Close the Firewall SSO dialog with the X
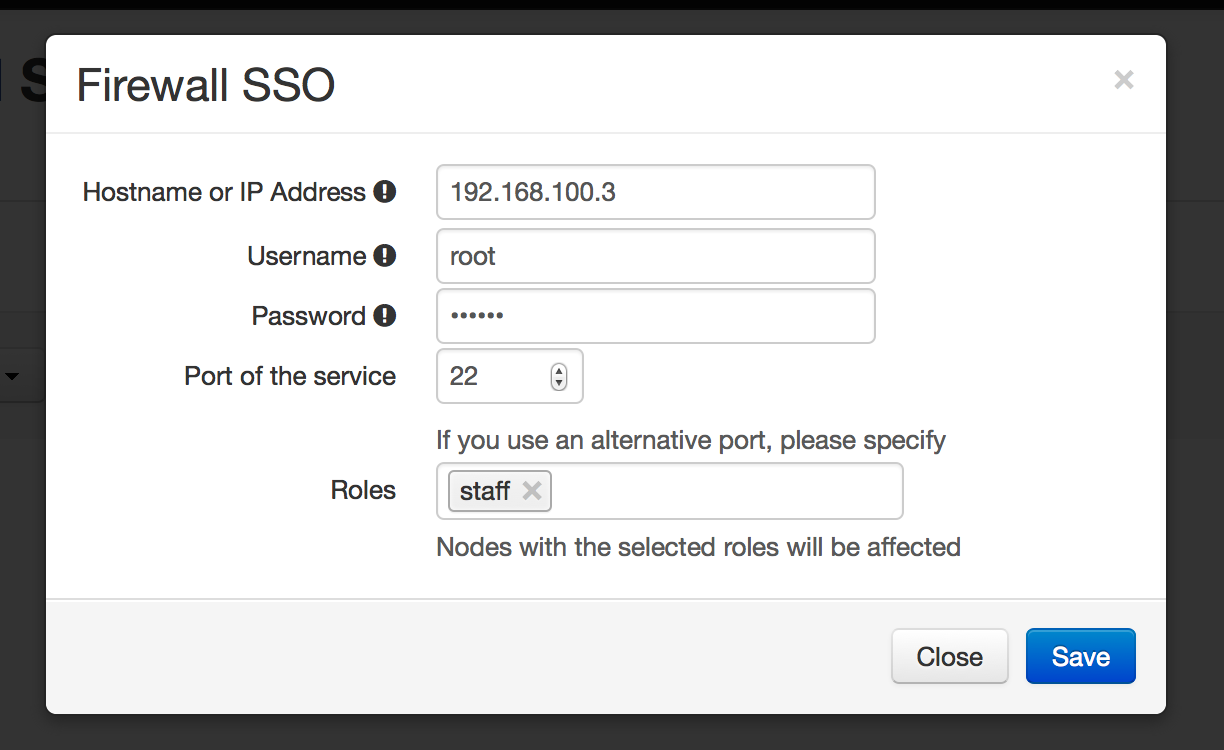The image size is (1224, 750). point(1124,80)
